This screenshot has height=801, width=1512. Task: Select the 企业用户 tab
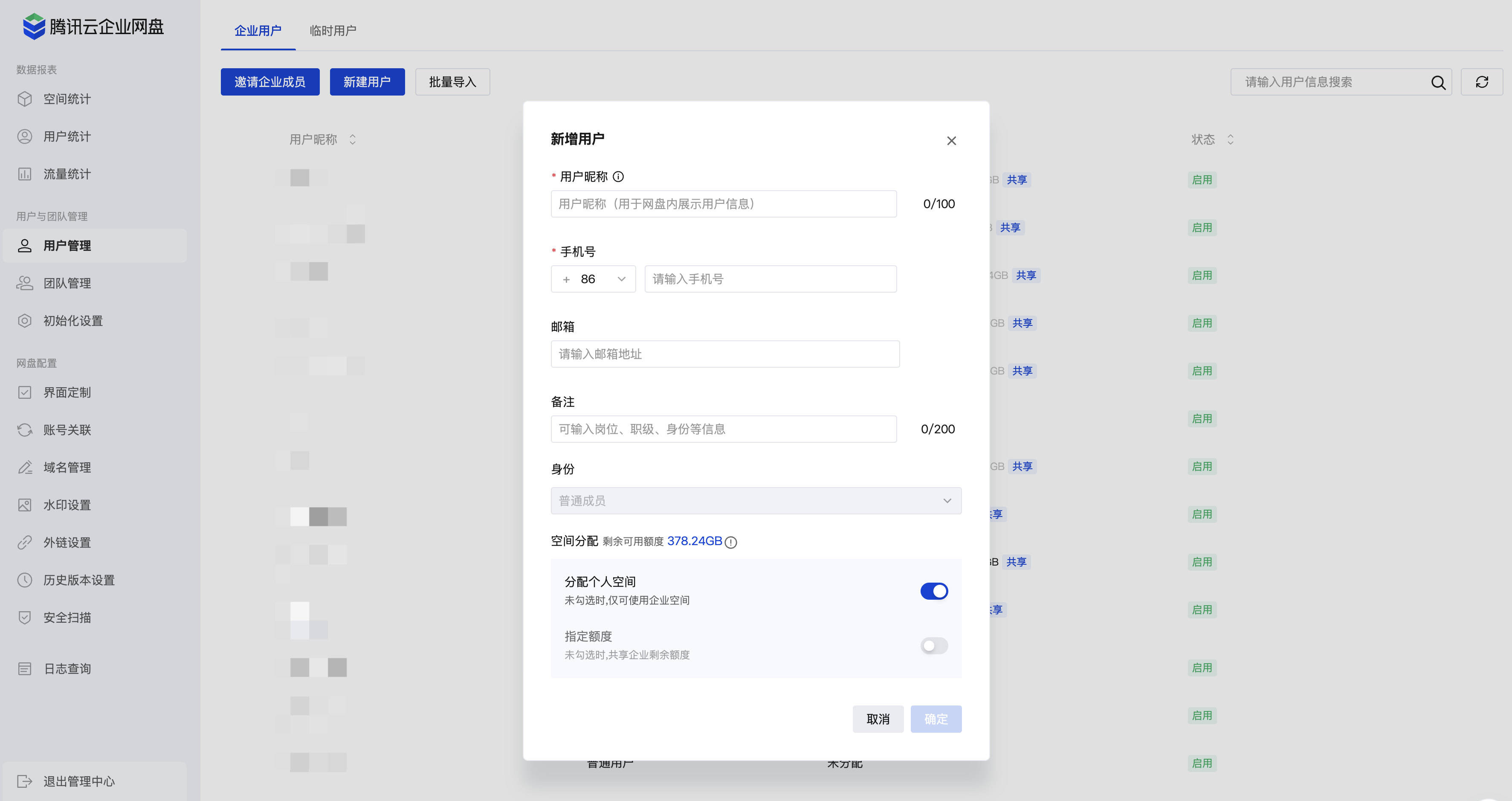[258, 31]
